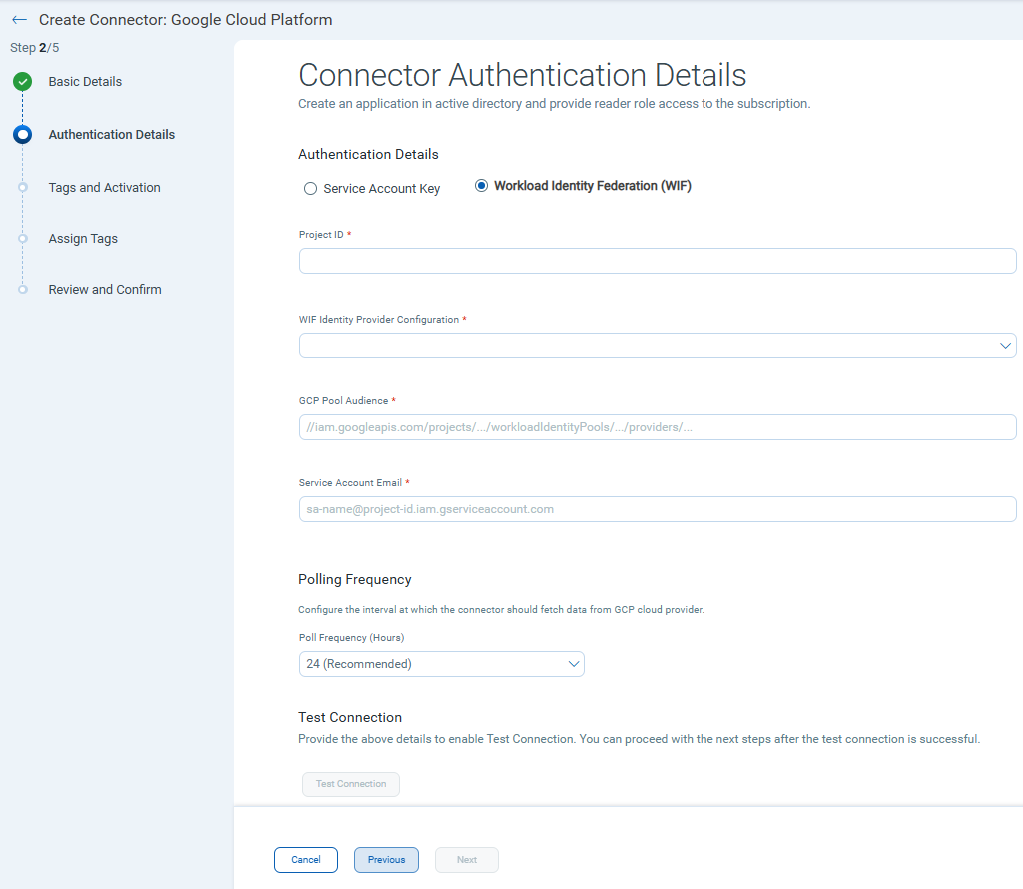Viewport: 1023px width, 889px height.
Task: Open the Basic Details step
Action: pos(85,82)
